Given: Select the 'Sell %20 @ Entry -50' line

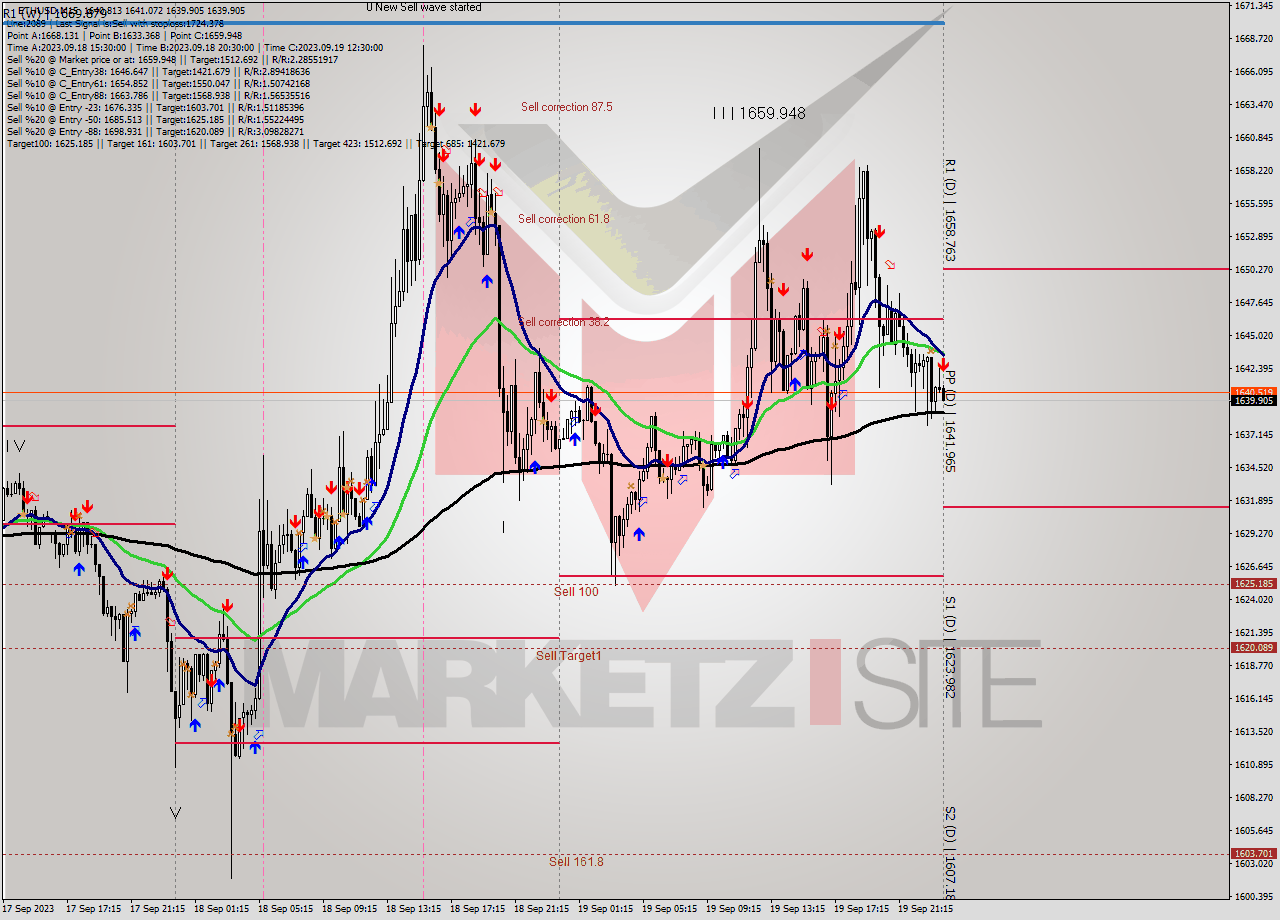Looking at the screenshot, I should (156, 119).
